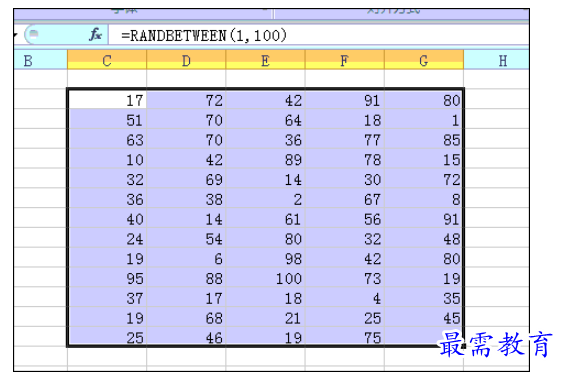Select cell with value 88

pyautogui.click(x=186, y=278)
